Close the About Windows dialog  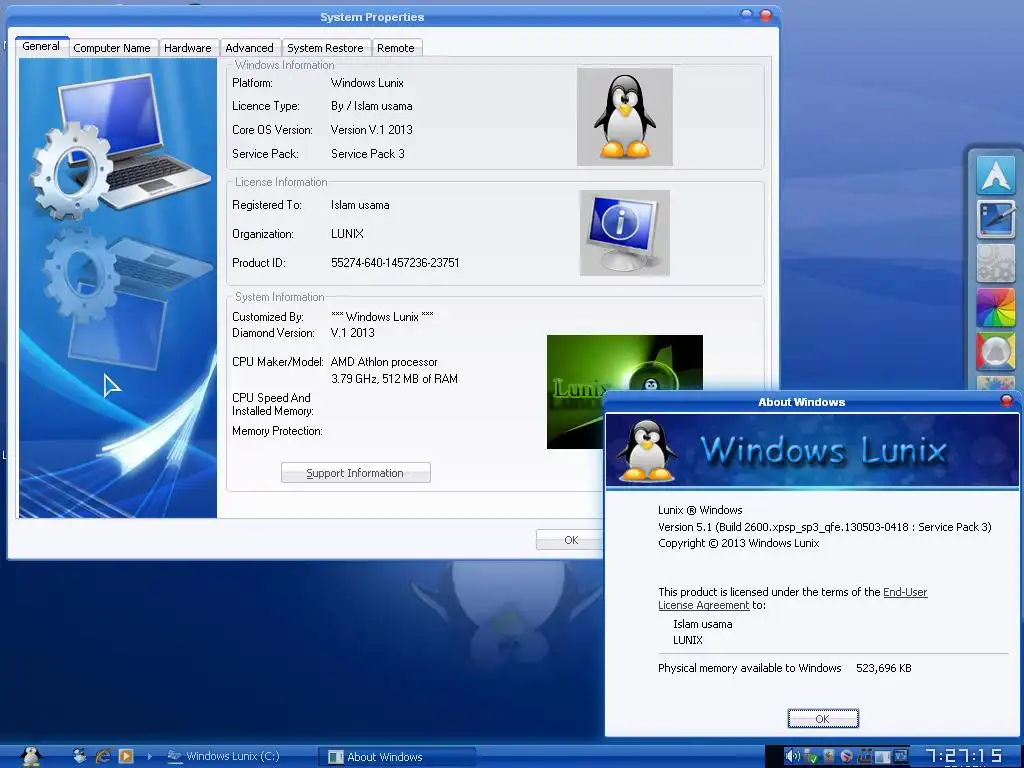[x=1006, y=400]
